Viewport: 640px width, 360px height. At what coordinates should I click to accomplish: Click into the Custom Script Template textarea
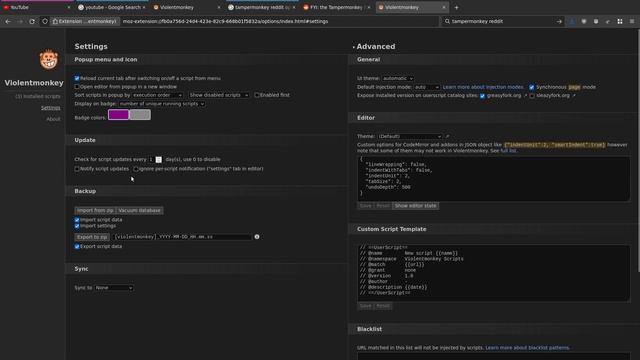click(x=493, y=273)
